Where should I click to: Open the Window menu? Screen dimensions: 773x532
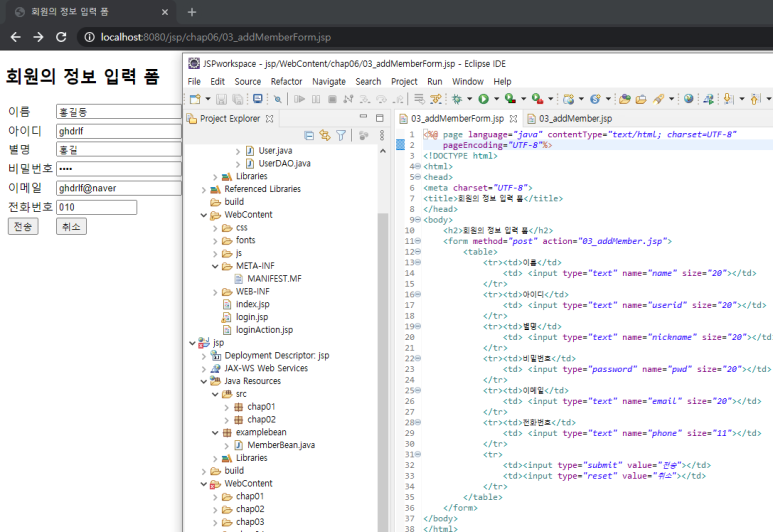click(468, 81)
